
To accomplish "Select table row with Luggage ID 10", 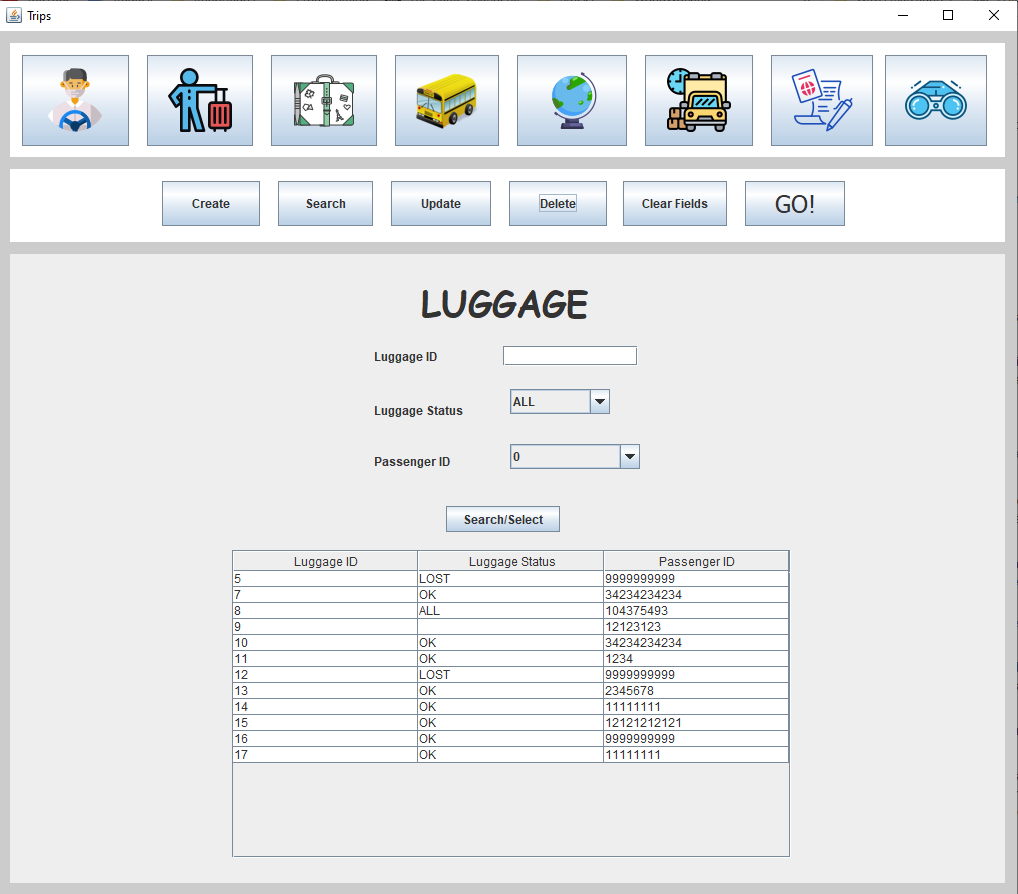I will tap(511, 643).
